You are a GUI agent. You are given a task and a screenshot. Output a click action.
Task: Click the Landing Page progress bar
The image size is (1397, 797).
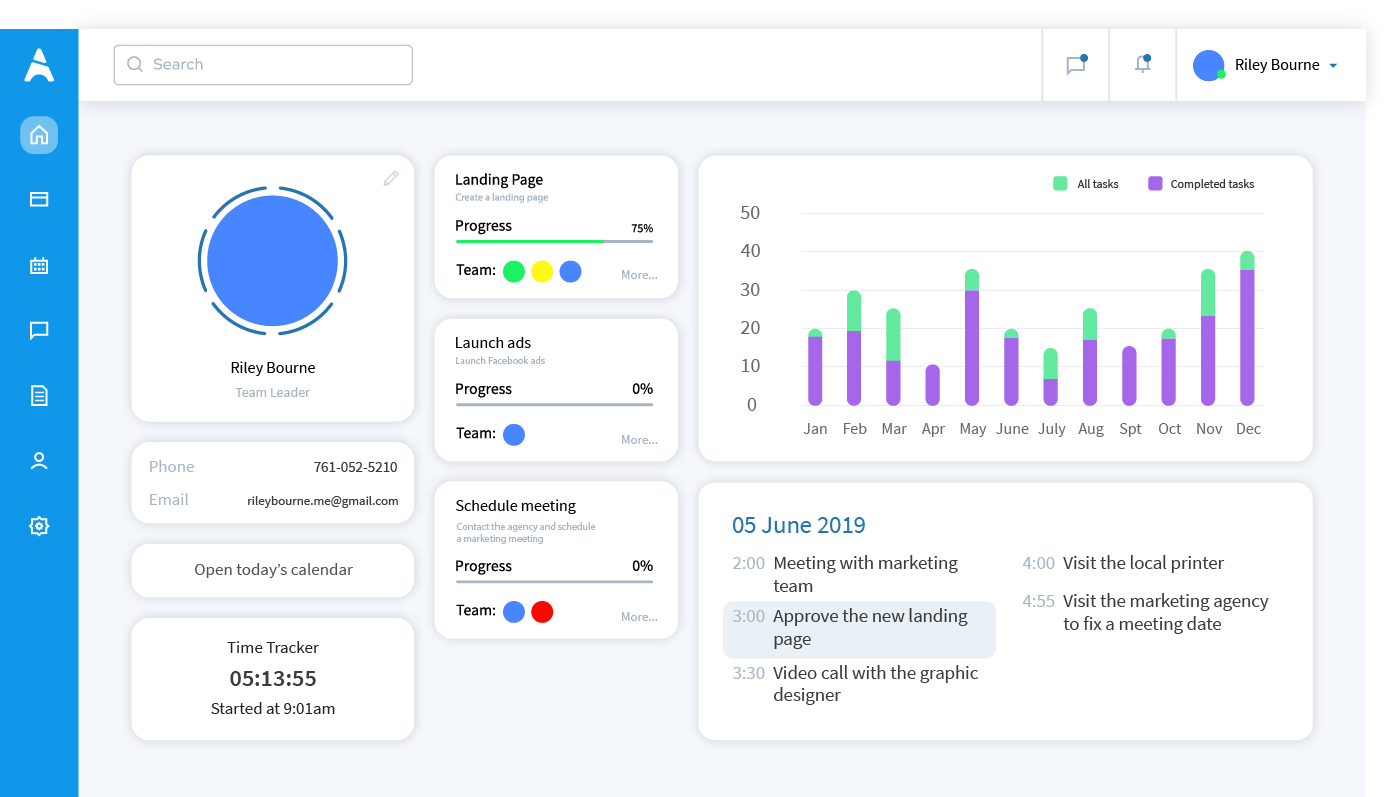(x=554, y=241)
